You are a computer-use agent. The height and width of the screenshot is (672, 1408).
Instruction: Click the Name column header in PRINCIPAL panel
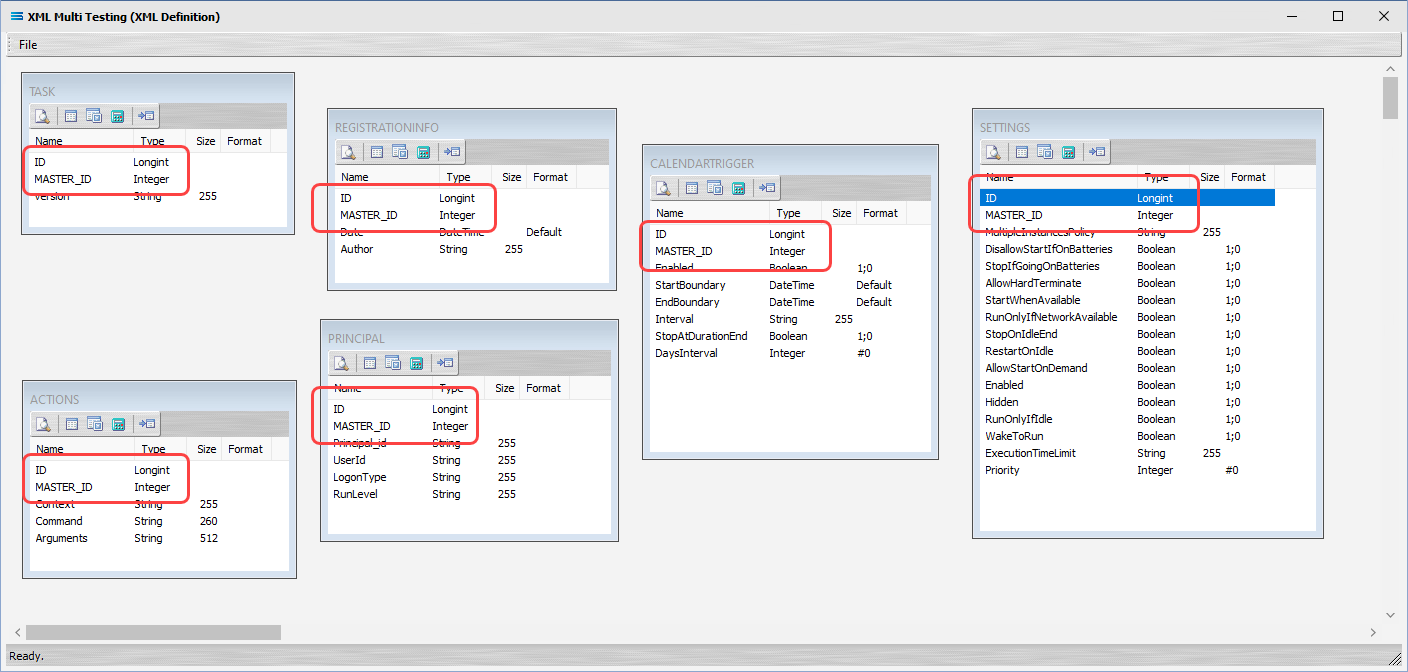(380, 388)
